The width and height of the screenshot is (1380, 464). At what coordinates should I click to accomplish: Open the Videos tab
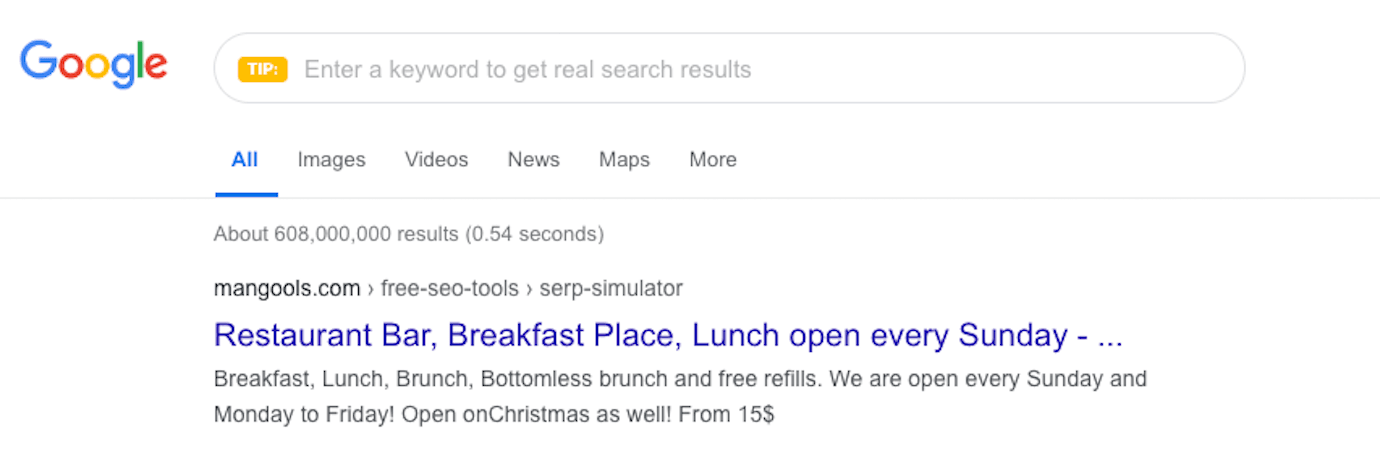436,160
